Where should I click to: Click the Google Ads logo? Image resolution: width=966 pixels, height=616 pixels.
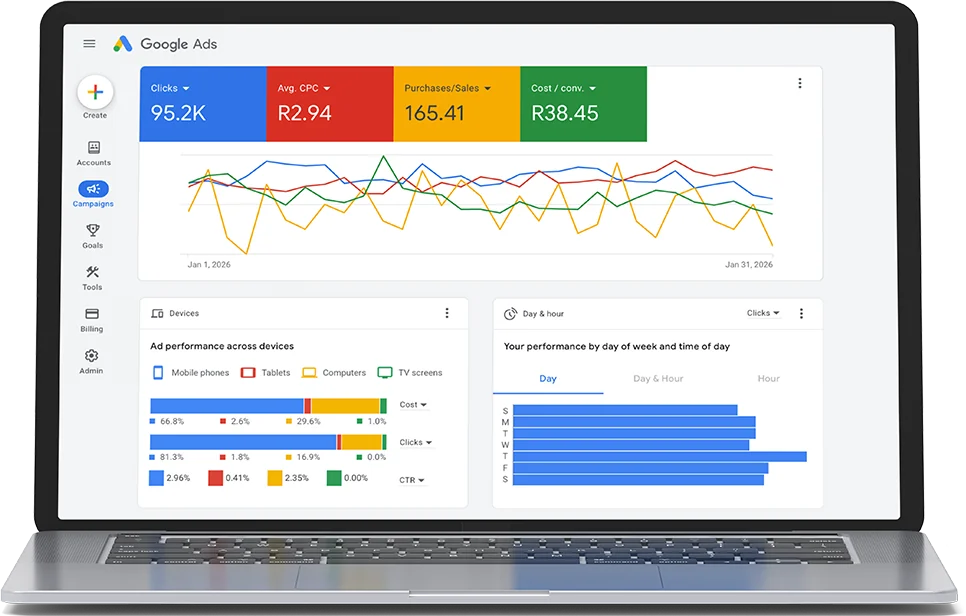click(165, 44)
